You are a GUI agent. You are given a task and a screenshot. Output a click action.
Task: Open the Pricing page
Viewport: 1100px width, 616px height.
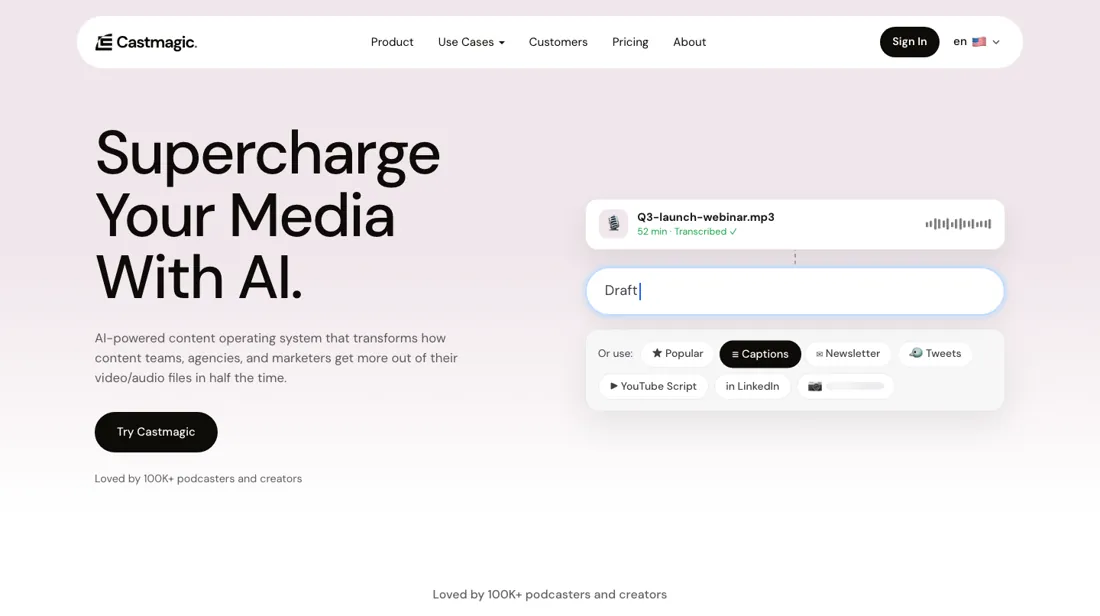pyautogui.click(x=630, y=42)
